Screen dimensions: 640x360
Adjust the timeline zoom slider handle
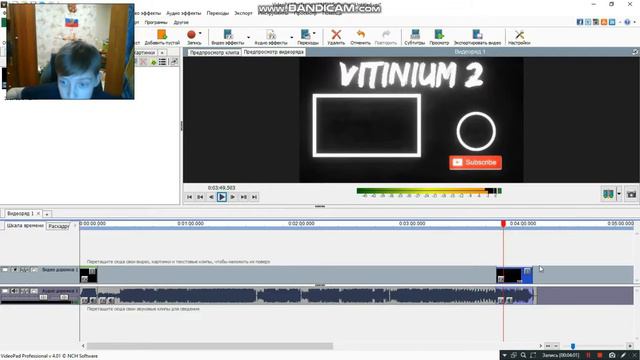(x=573, y=346)
